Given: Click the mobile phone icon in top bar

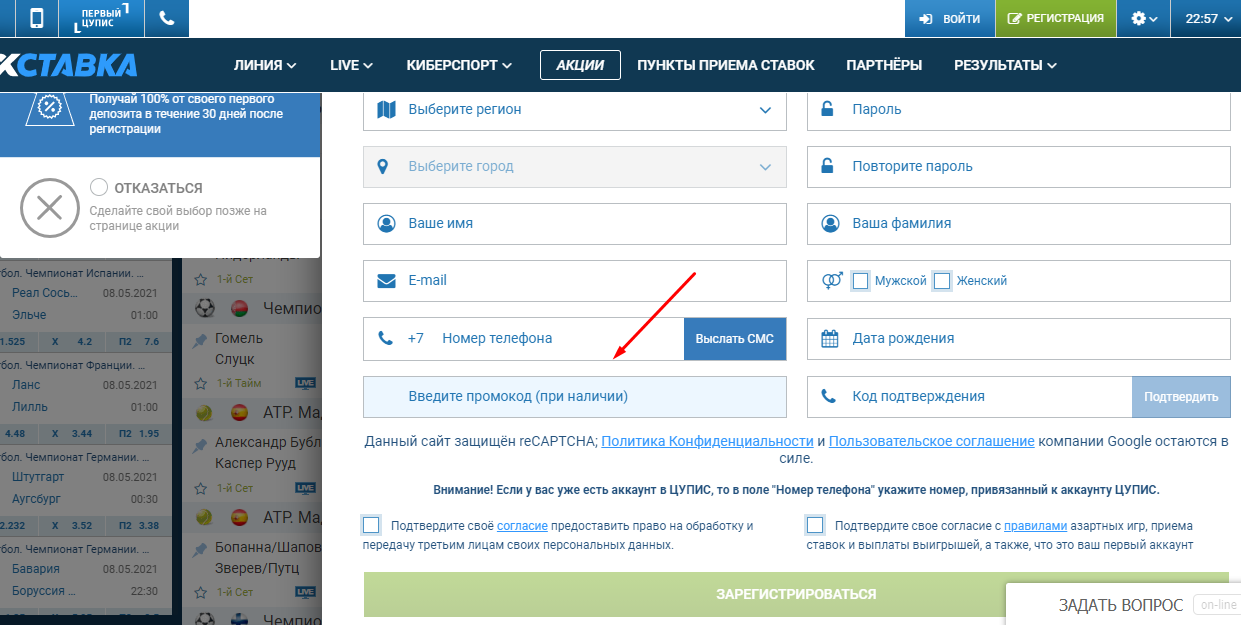Looking at the screenshot, I should (37, 18).
